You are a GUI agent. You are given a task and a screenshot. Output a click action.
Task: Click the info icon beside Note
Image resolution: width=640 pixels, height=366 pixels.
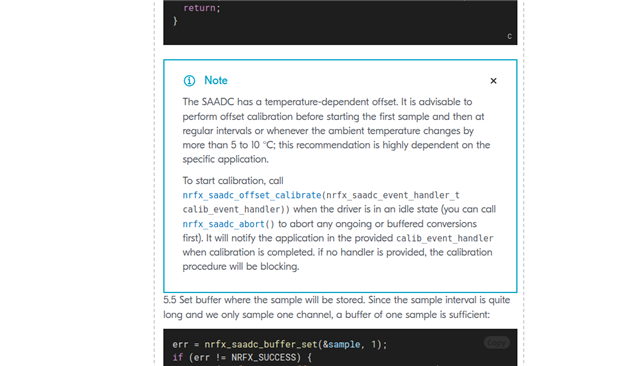point(189,81)
